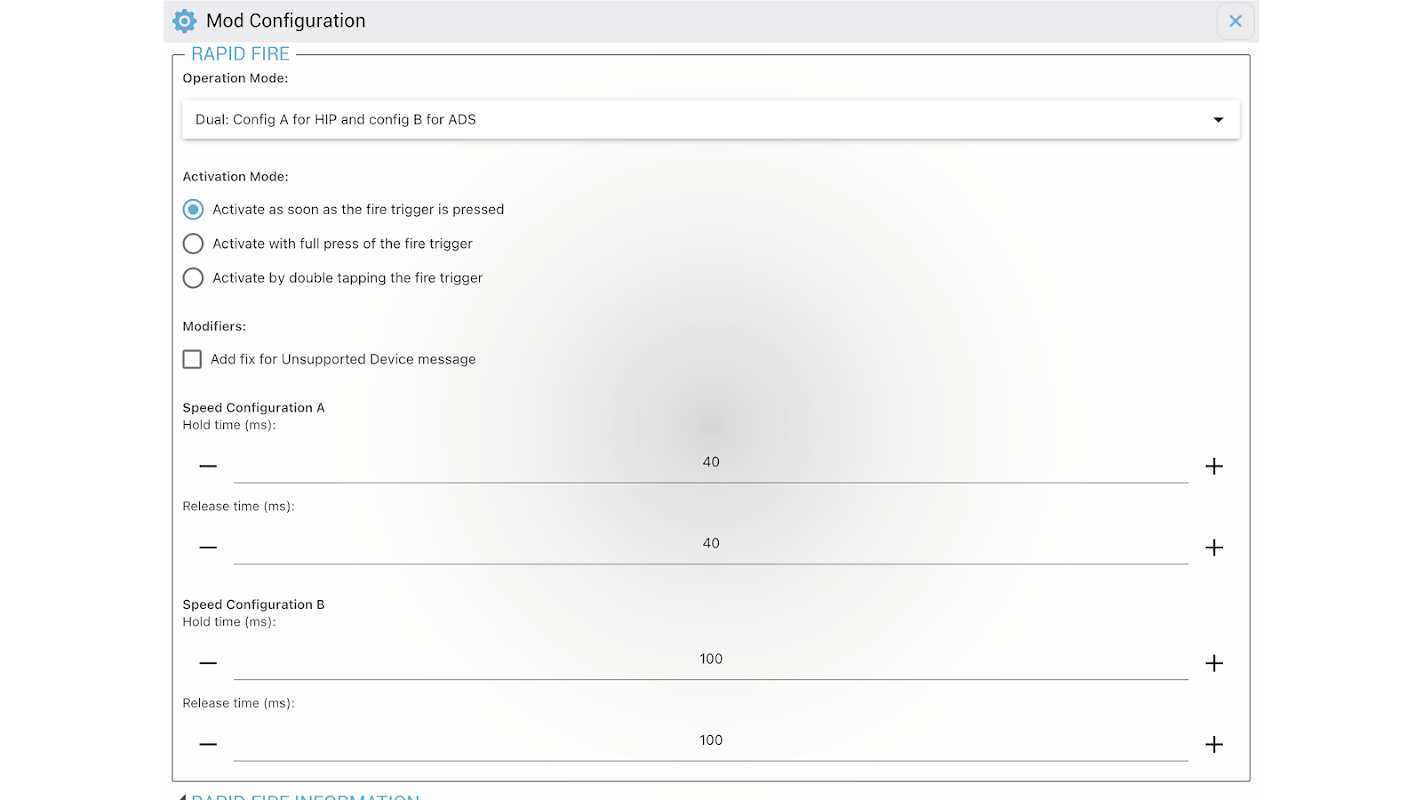The height and width of the screenshot is (800, 1422).
Task: Click the Configuration A release time value field
Action: pyautogui.click(x=710, y=544)
